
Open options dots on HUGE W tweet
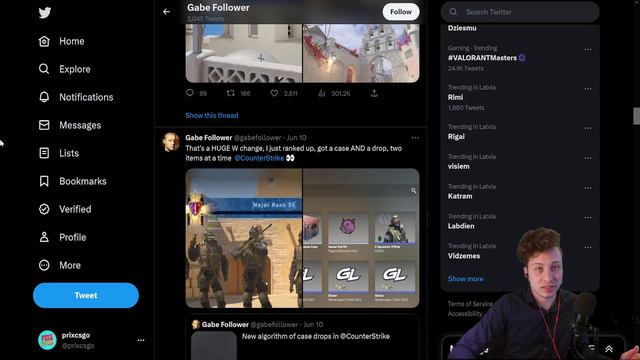tap(415, 138)
